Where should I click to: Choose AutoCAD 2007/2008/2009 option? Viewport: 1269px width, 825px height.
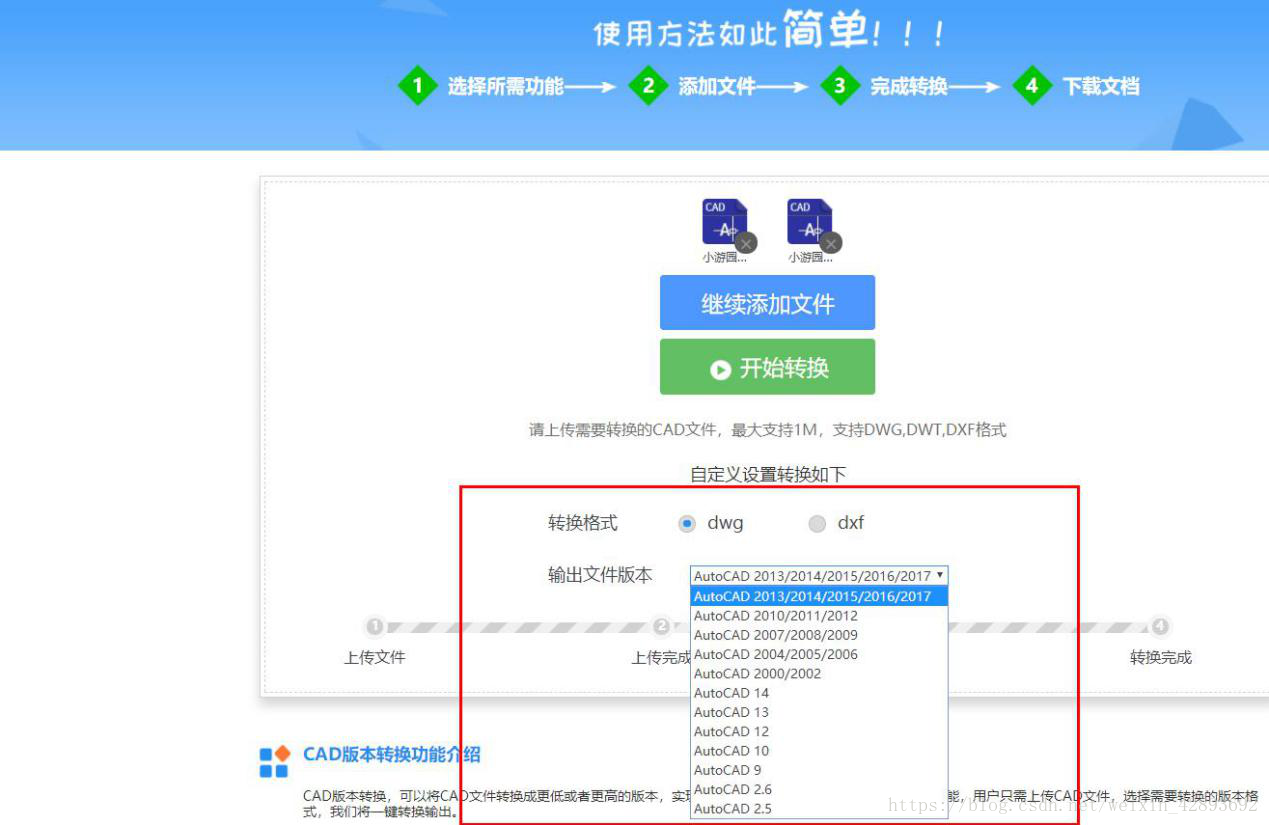(x=819, y=635)
